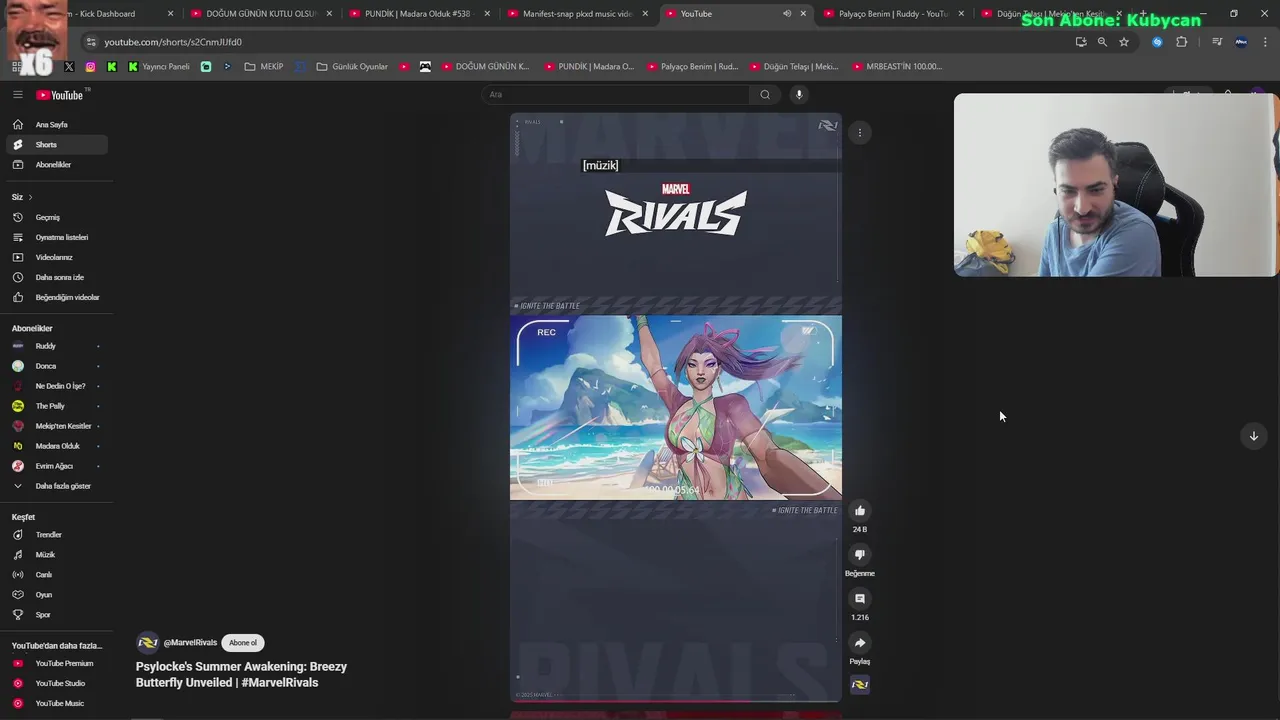Click the search magnifier button
Viewport: 1280px width, 720px height.
765,95
